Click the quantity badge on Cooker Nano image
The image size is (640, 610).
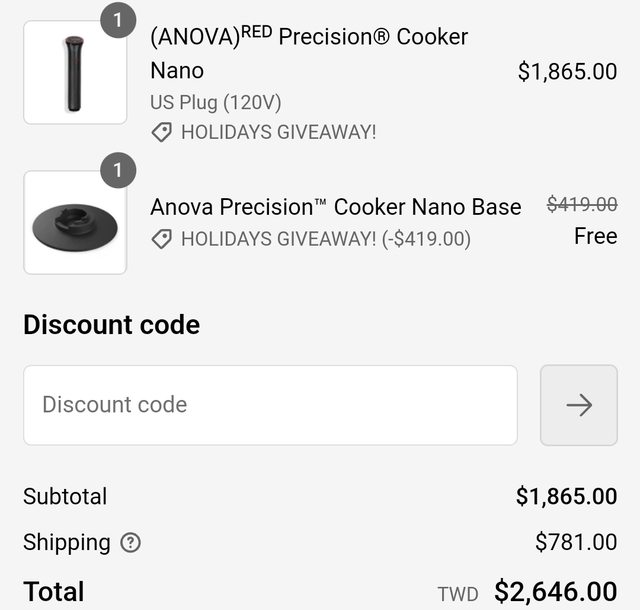coord(118,19)
